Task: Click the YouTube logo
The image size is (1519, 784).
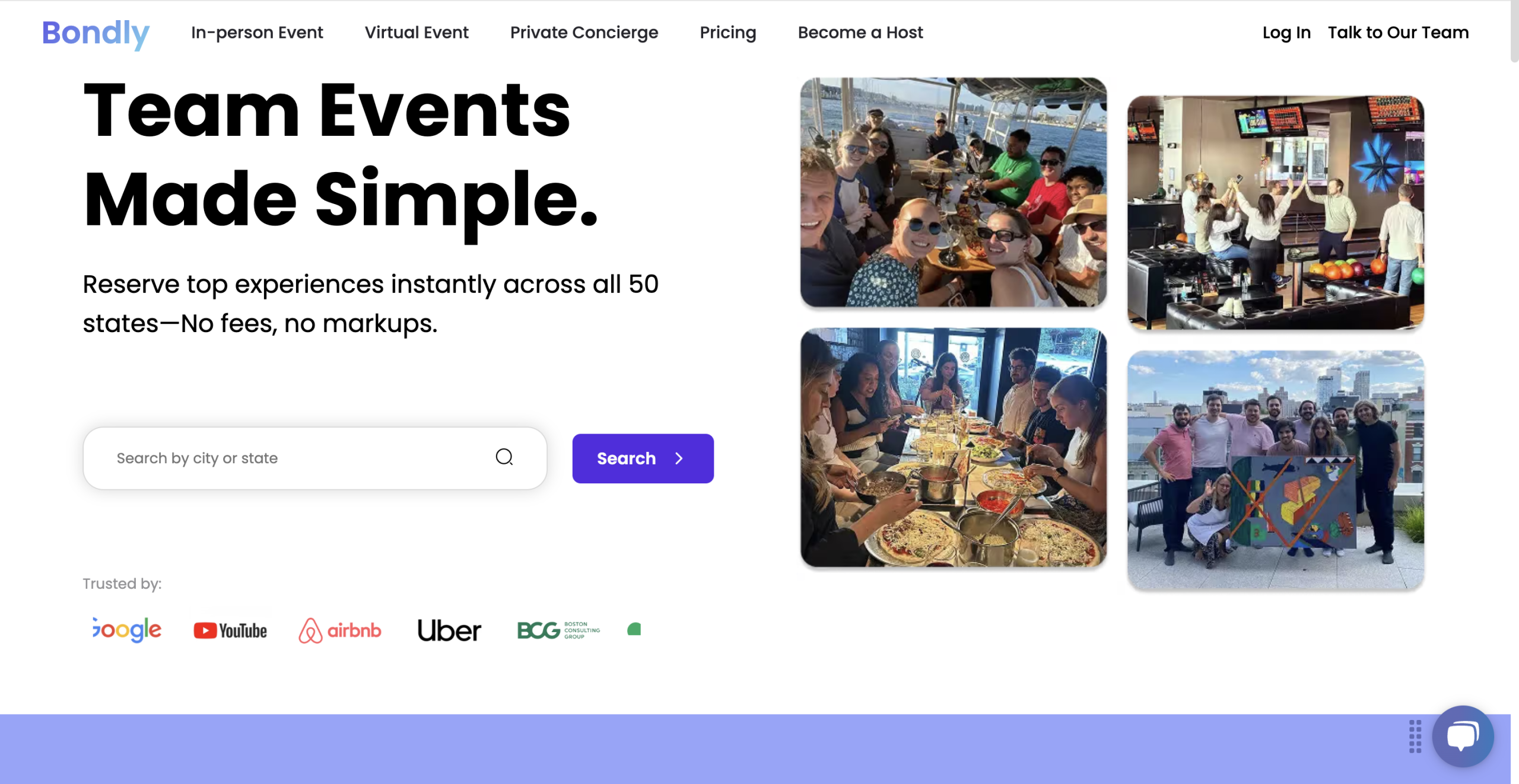Action: (230, 630)
